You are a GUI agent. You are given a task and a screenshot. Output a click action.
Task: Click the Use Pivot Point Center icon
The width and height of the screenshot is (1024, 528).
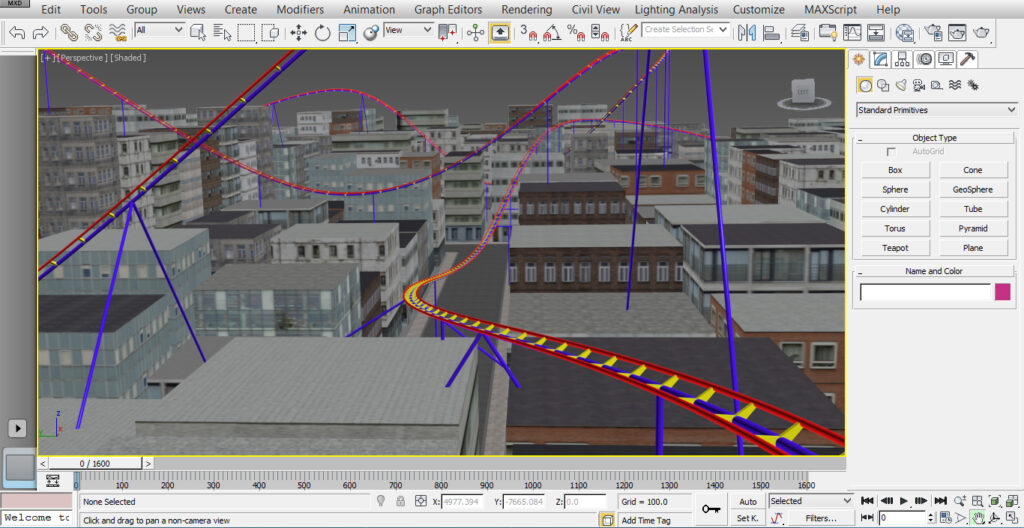click(x=447, y=32)
